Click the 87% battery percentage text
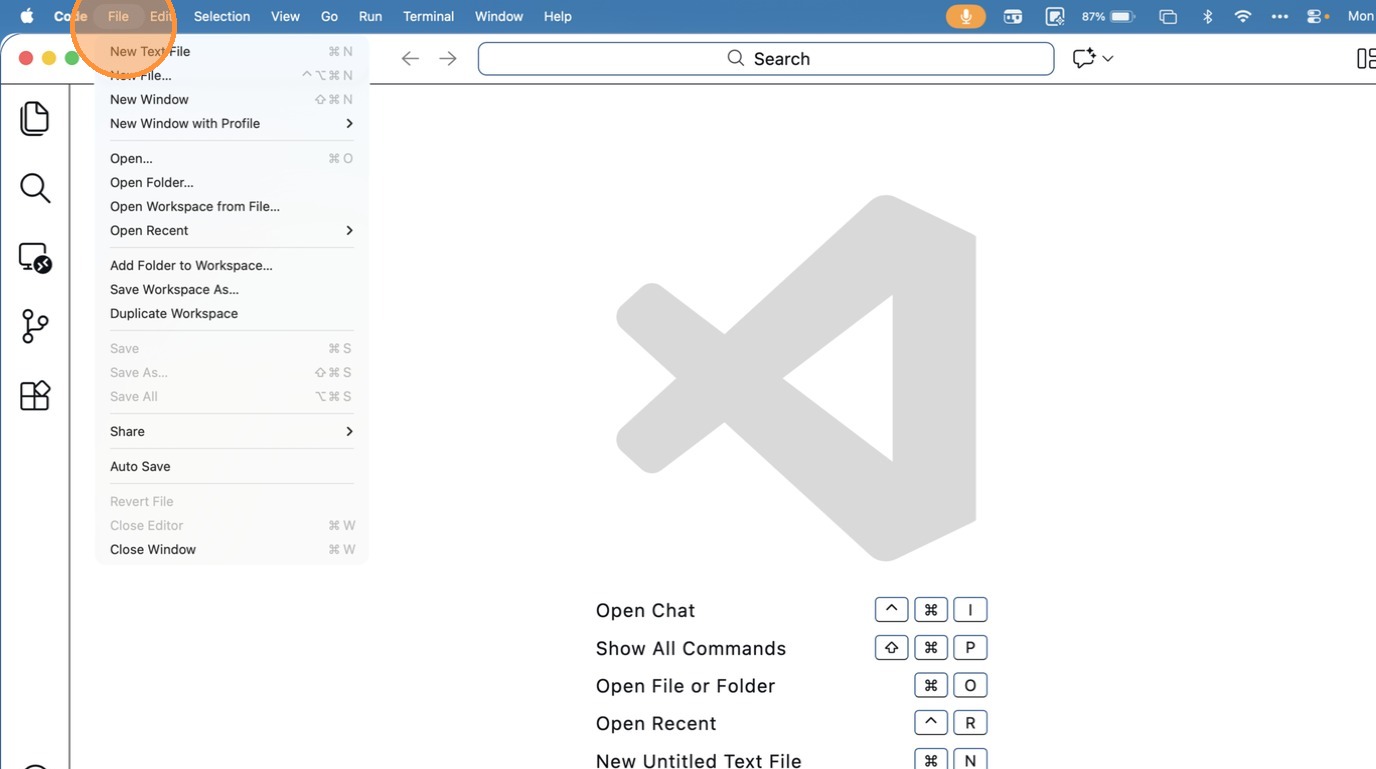This screenshot has width=1376, height=769. point(1093,16)
